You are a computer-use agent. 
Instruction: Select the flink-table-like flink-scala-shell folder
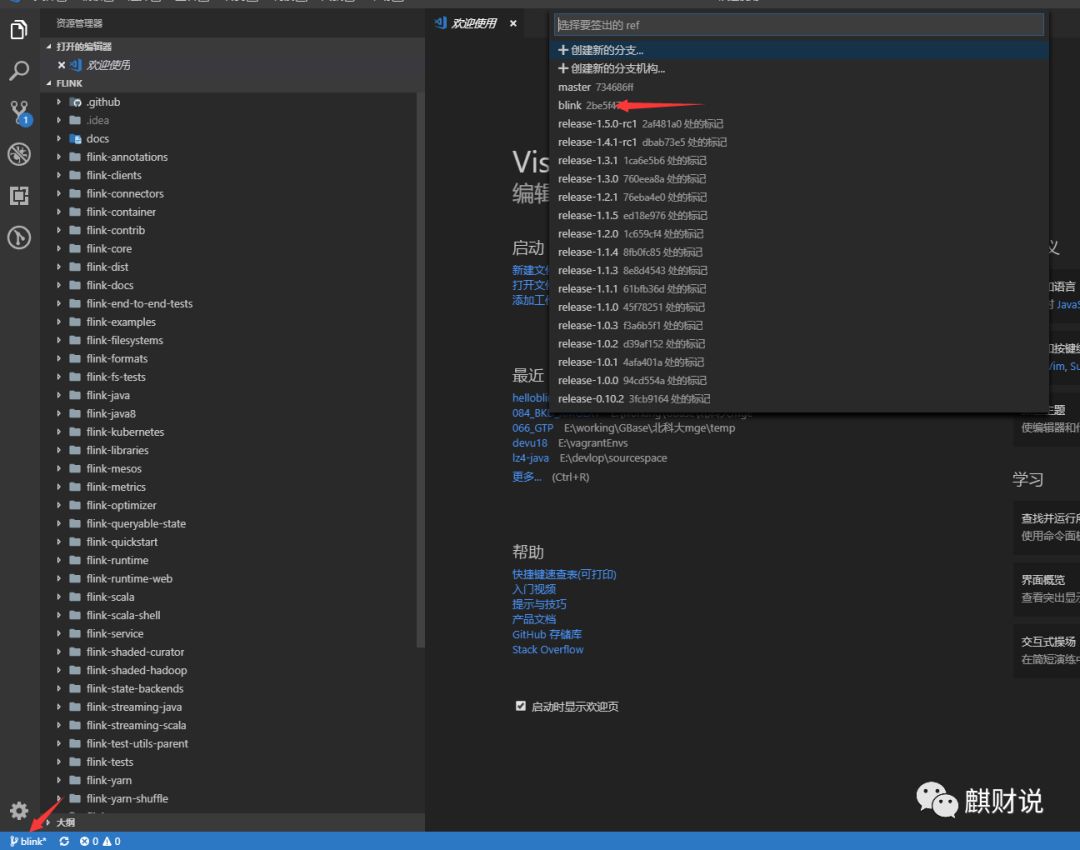tap(123, 615)
